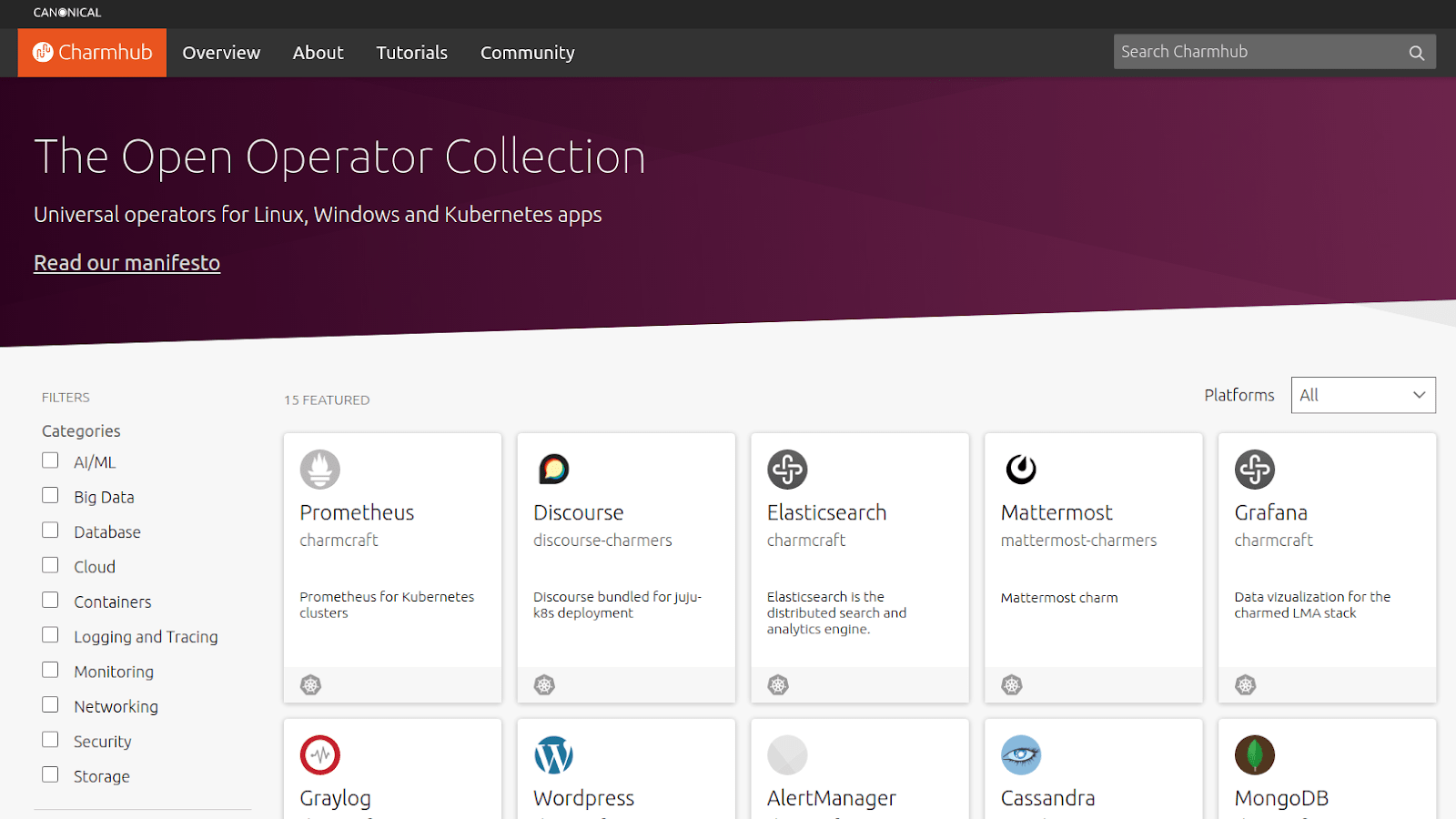Click the Cassandra eye logo

pos(1021,754)
